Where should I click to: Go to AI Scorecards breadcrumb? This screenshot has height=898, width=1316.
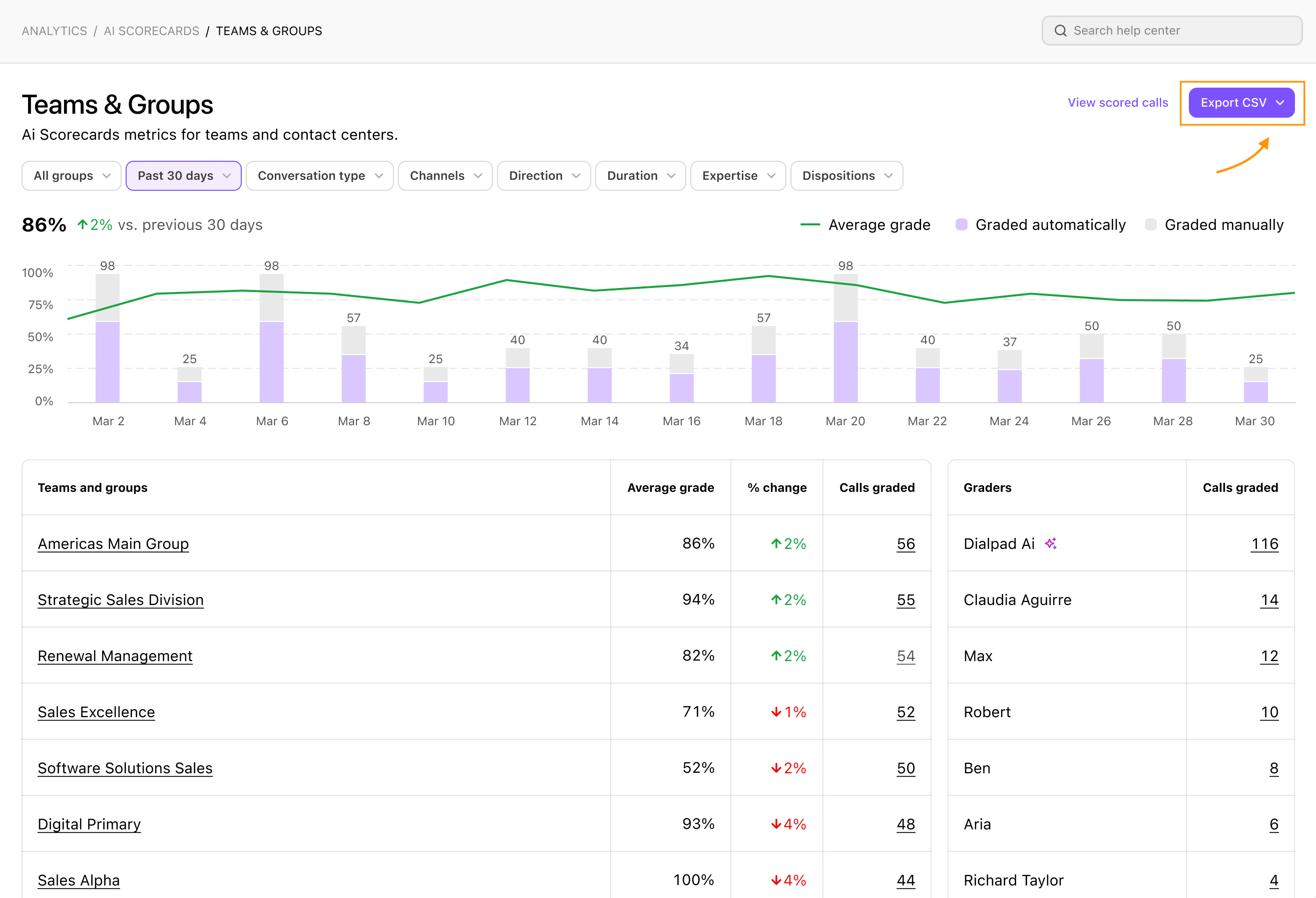point(151,31)
